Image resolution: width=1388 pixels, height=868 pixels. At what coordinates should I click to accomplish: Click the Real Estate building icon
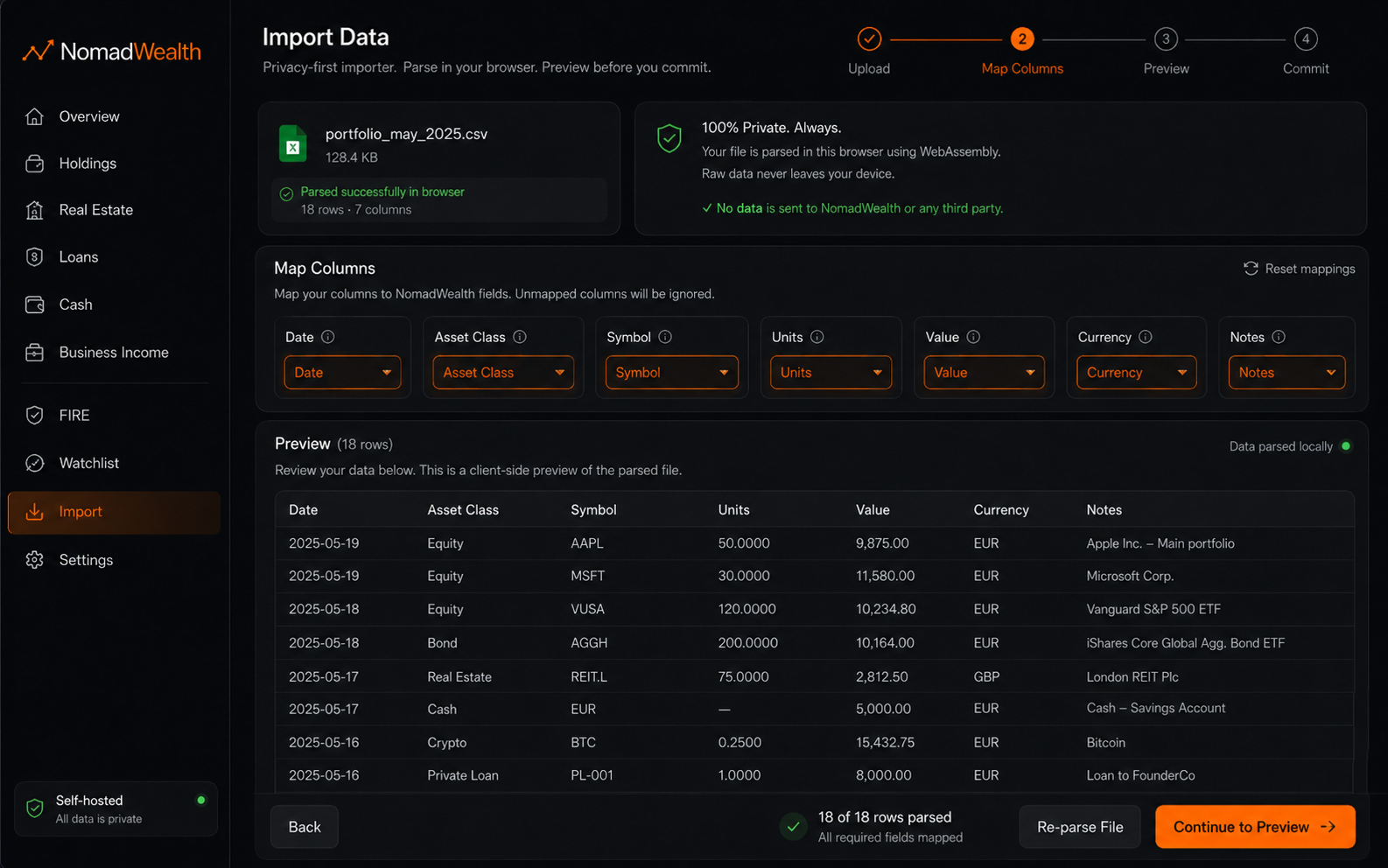(x=34, y=210)
